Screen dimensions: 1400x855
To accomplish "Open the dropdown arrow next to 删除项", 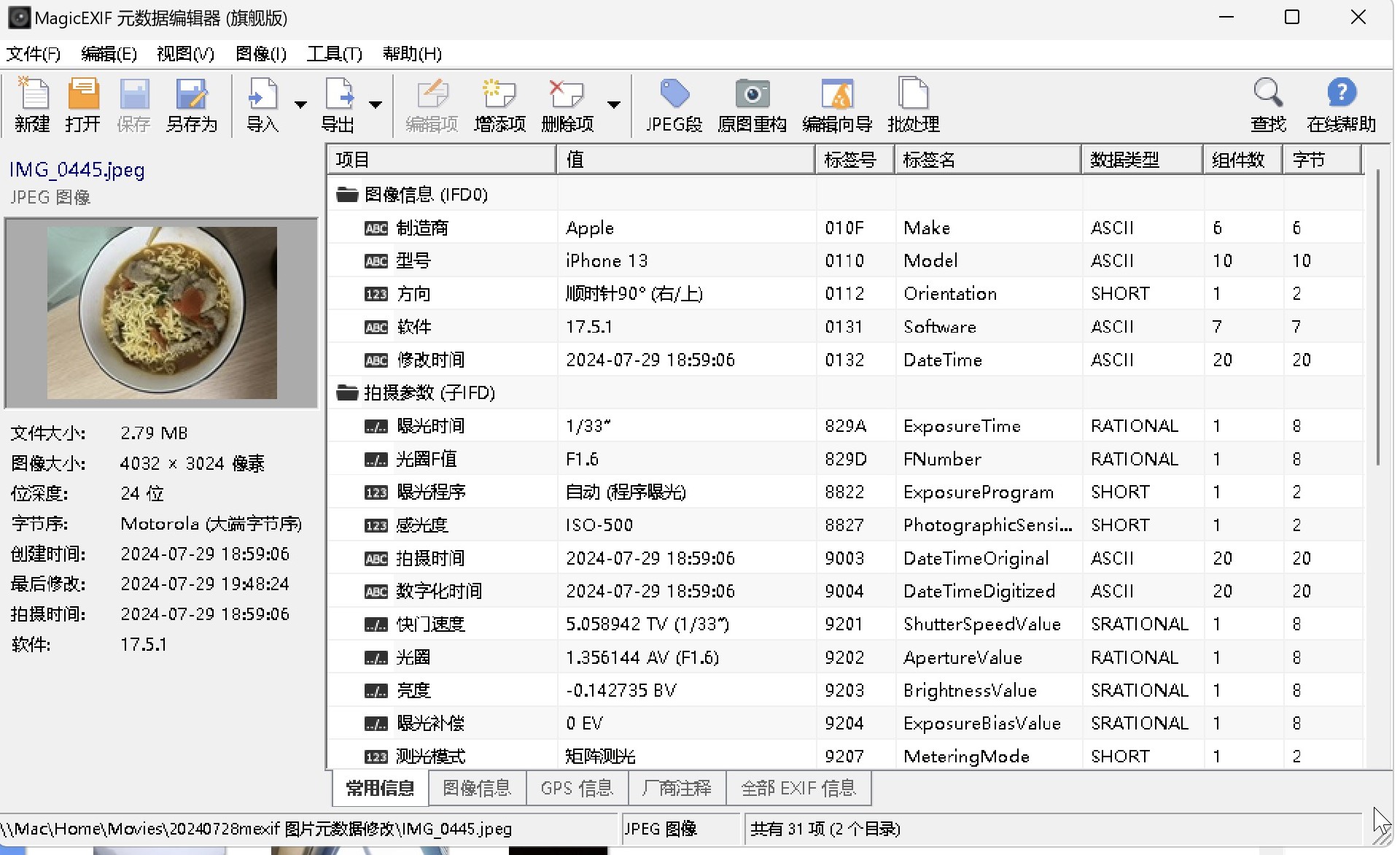I will (x=614, y=104).
